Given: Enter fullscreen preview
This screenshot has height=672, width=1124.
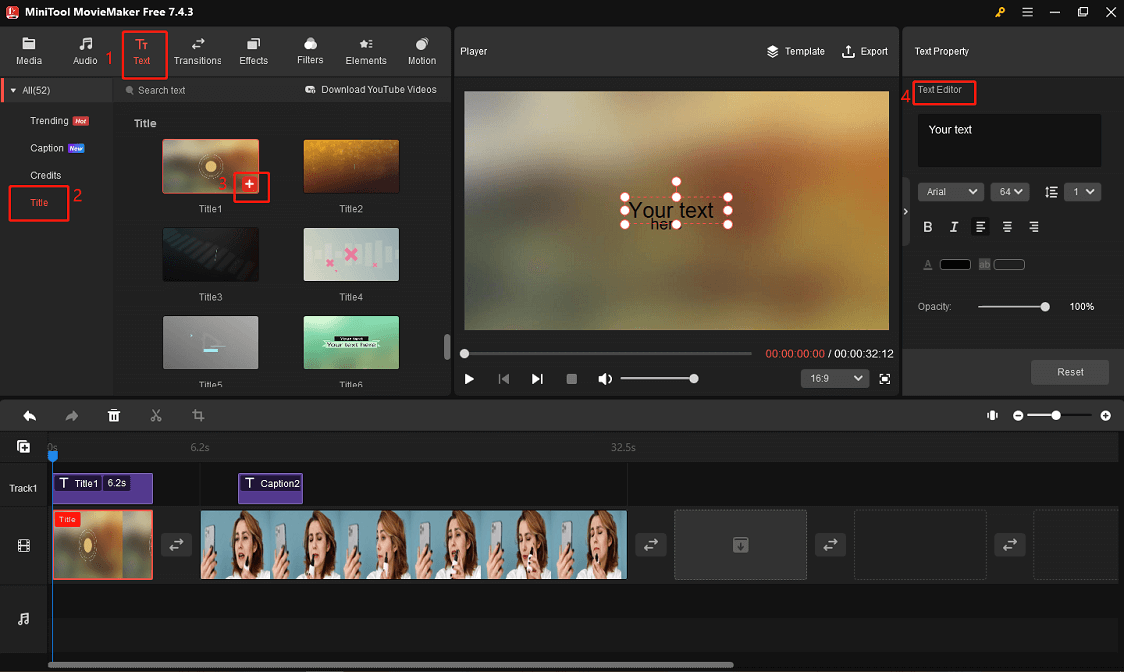Looking at the screenshot, I should (885, 379).
